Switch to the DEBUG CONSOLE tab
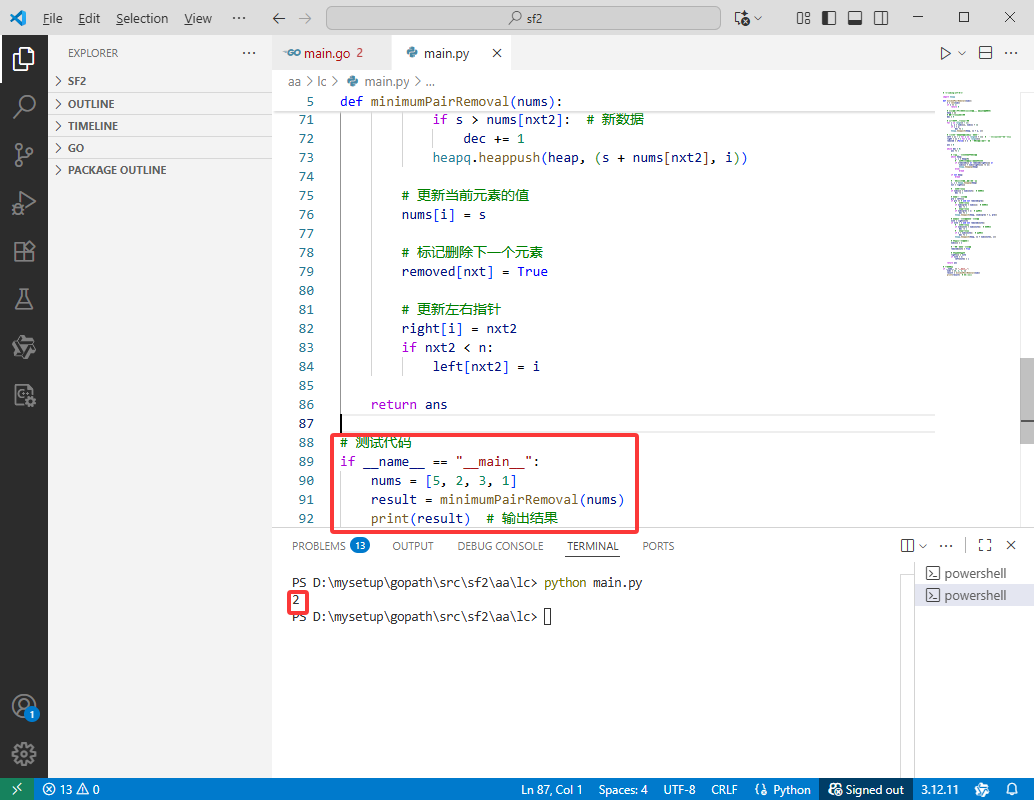The width and height of the screenshot is (1034, 800). tap(501, 546)
